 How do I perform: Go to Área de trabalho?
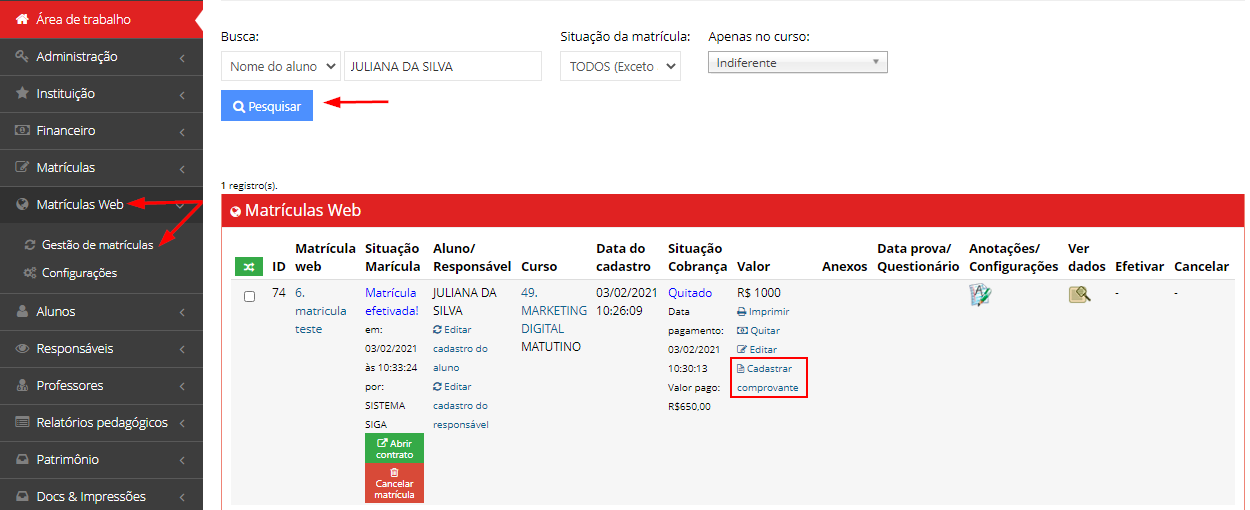[x=83, y=19]
